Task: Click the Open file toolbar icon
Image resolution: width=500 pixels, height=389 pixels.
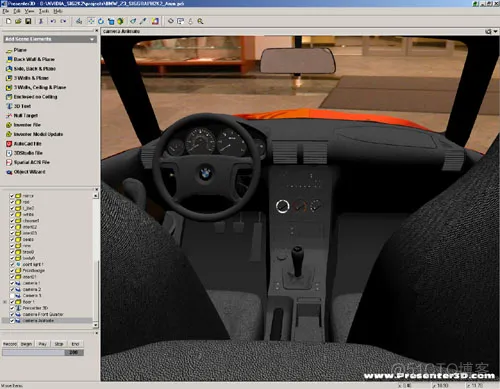Action: [x=18, y=21]
